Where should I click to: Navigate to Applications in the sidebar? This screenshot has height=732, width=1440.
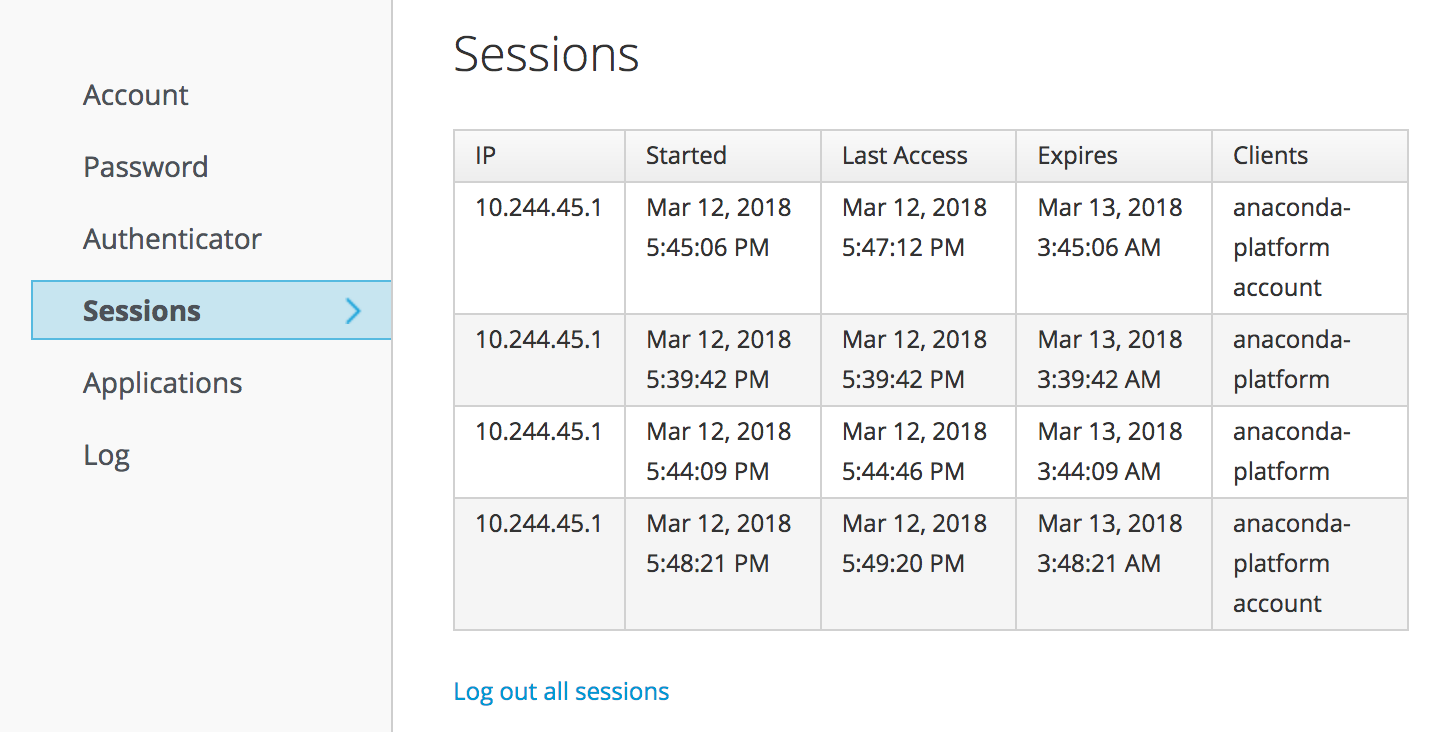coord(162,383)
